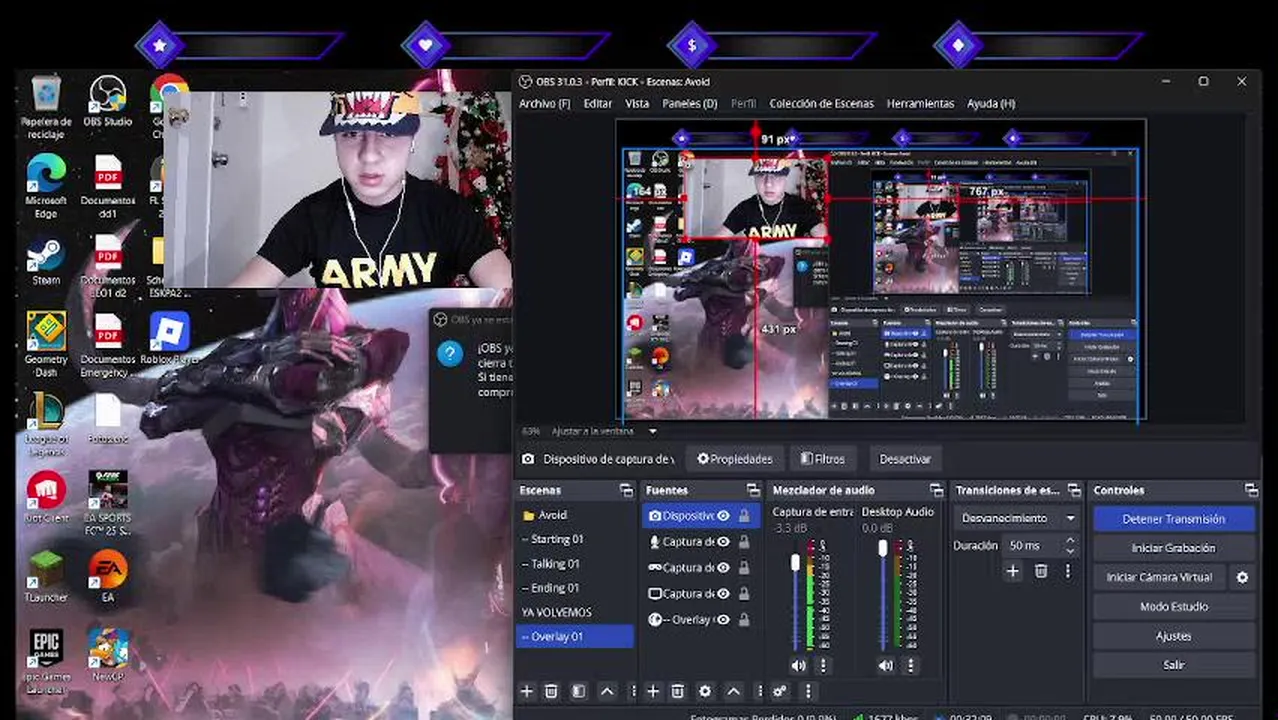Open preview scaling Ajustar a la ventana dropdown

[604, 431]
